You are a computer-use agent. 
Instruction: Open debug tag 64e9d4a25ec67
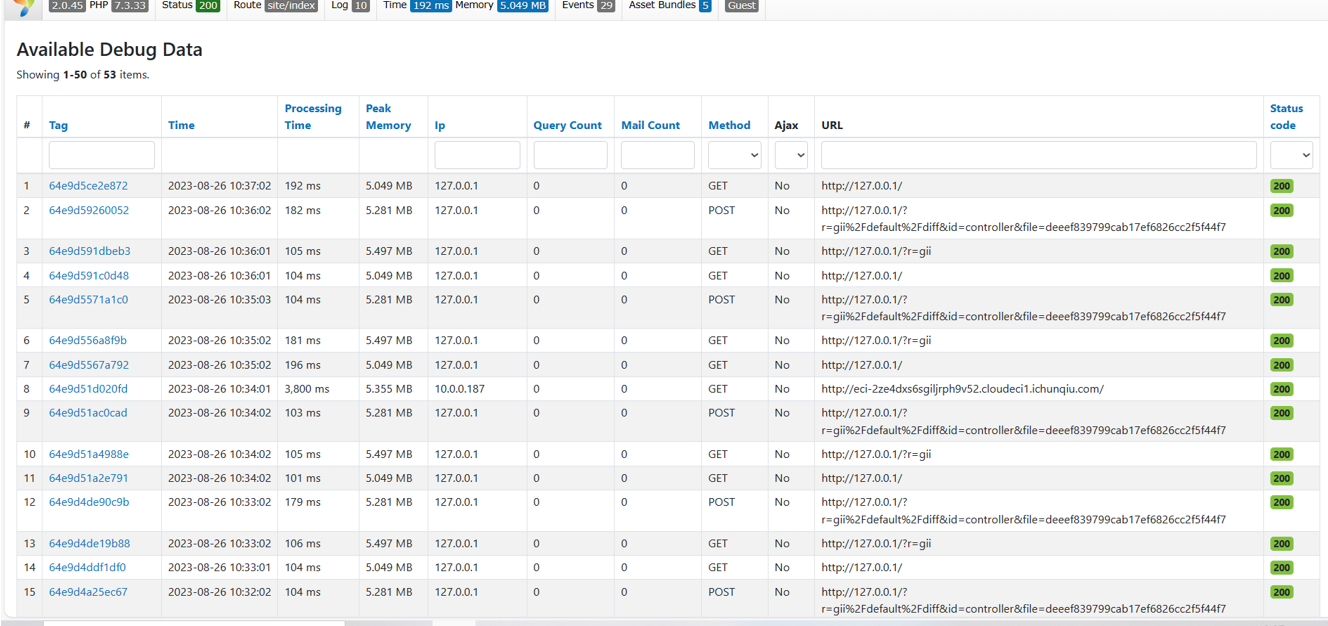pos(88,593)
